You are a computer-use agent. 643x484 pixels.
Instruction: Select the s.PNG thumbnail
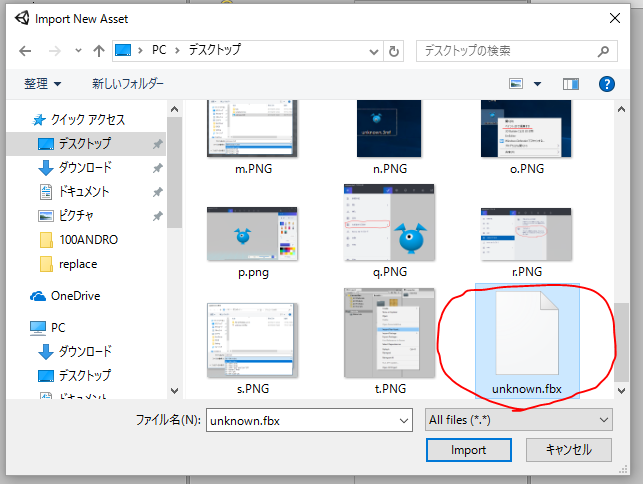point(252,340)
